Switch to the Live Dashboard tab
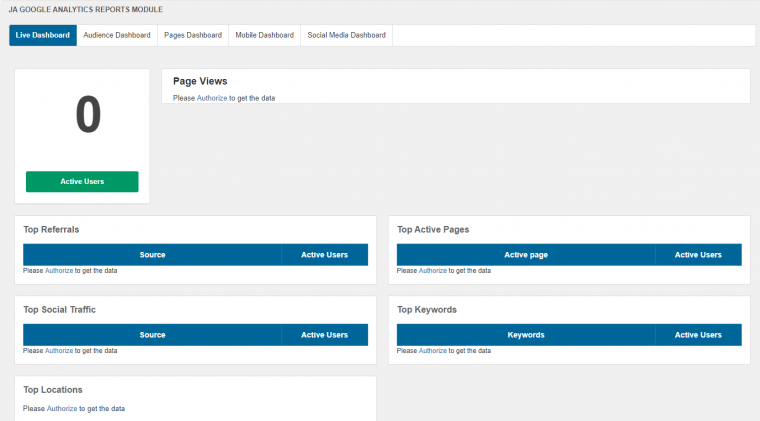 pos(43,35)
